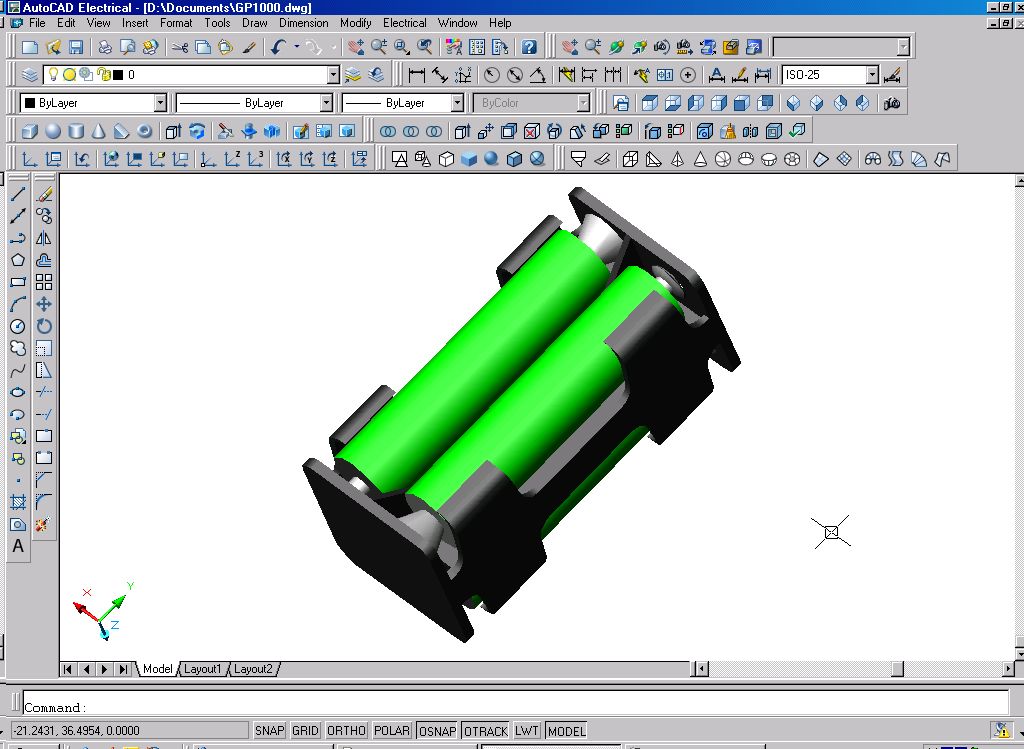This screenshot has height=749, width=1024.
Task: Click the Help question mark icon
Action: coord(529,47)
